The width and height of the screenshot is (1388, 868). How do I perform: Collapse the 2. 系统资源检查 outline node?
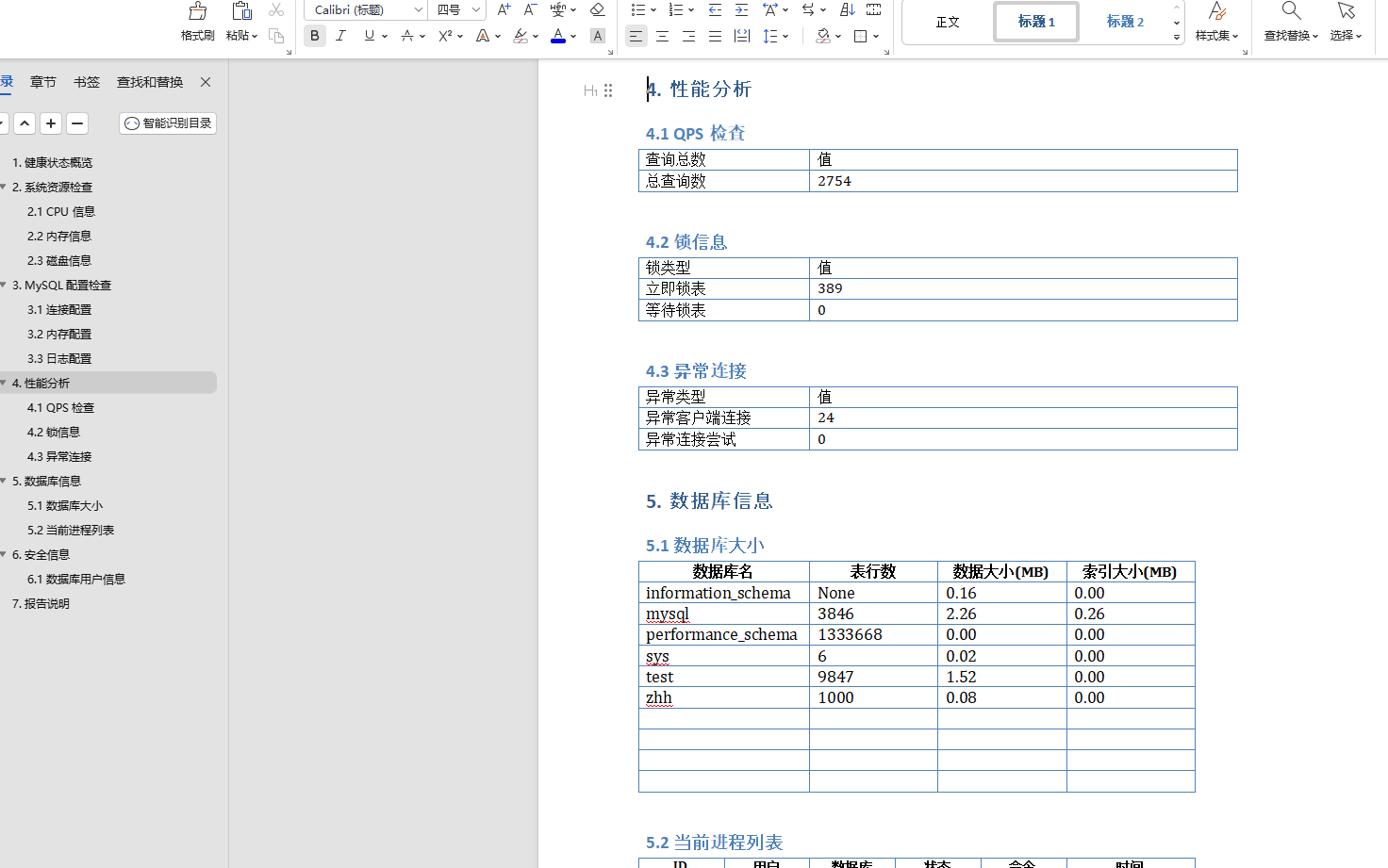[4, 187]
